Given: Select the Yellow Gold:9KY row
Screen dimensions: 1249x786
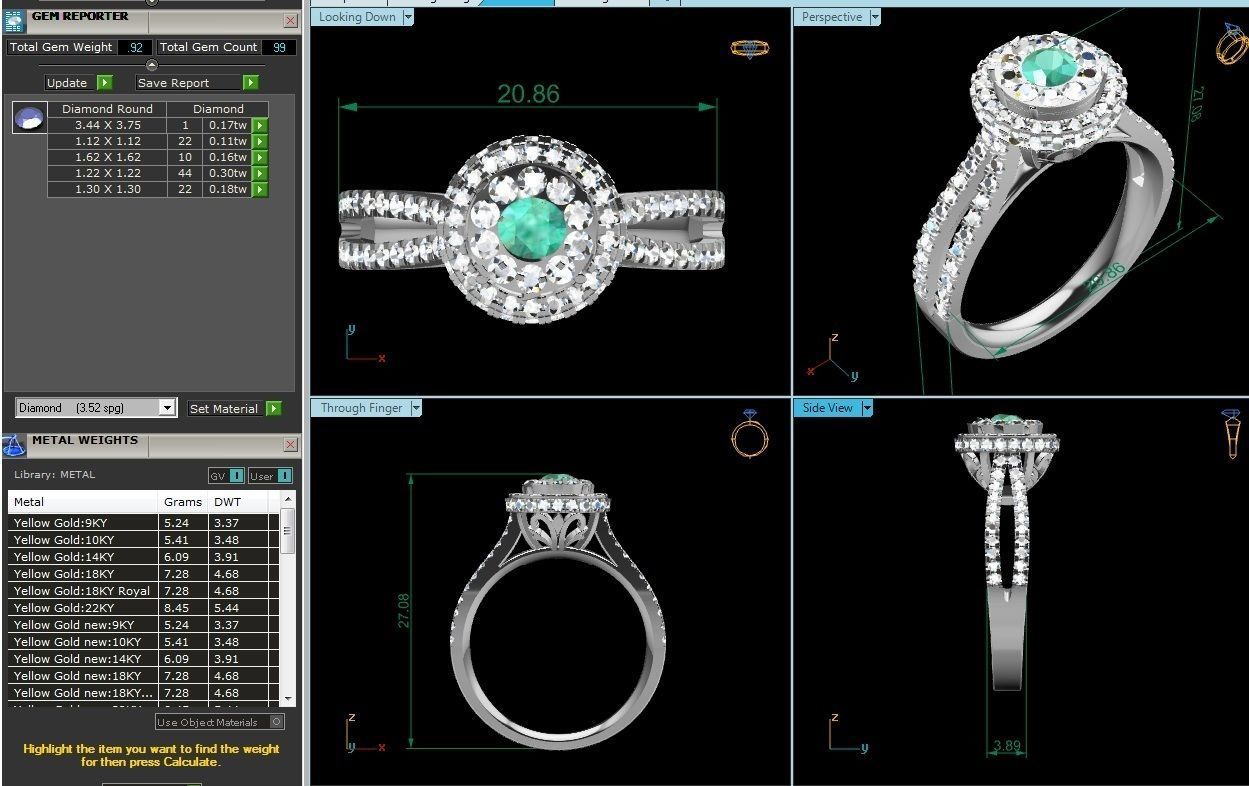Looking at the screenshot, I should click(144, 523).
